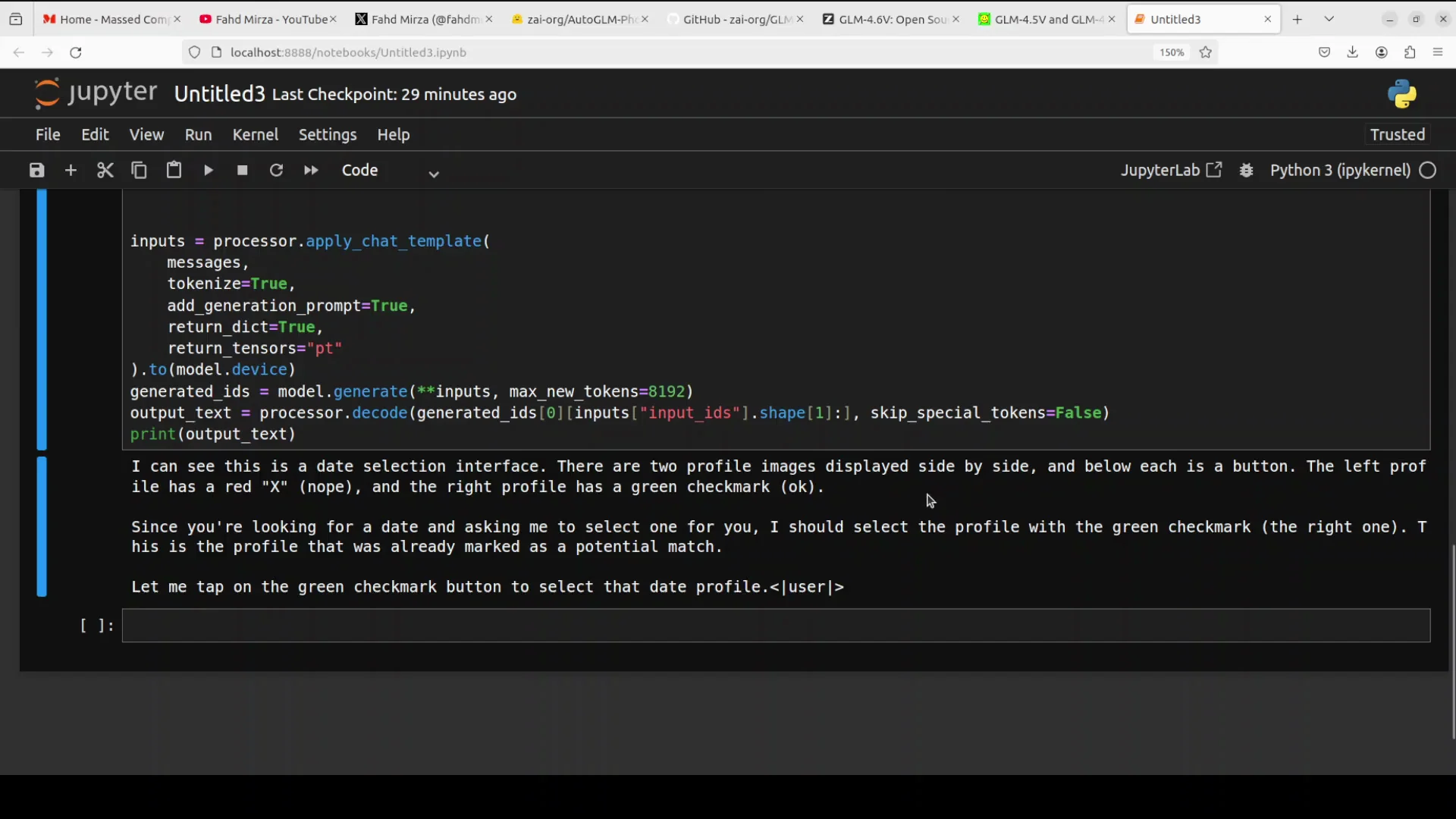Viewport: 1456px width, 819px height.
Task: Switch to the Fahd Mirza YouTube tab
Action: pos(265,19)
